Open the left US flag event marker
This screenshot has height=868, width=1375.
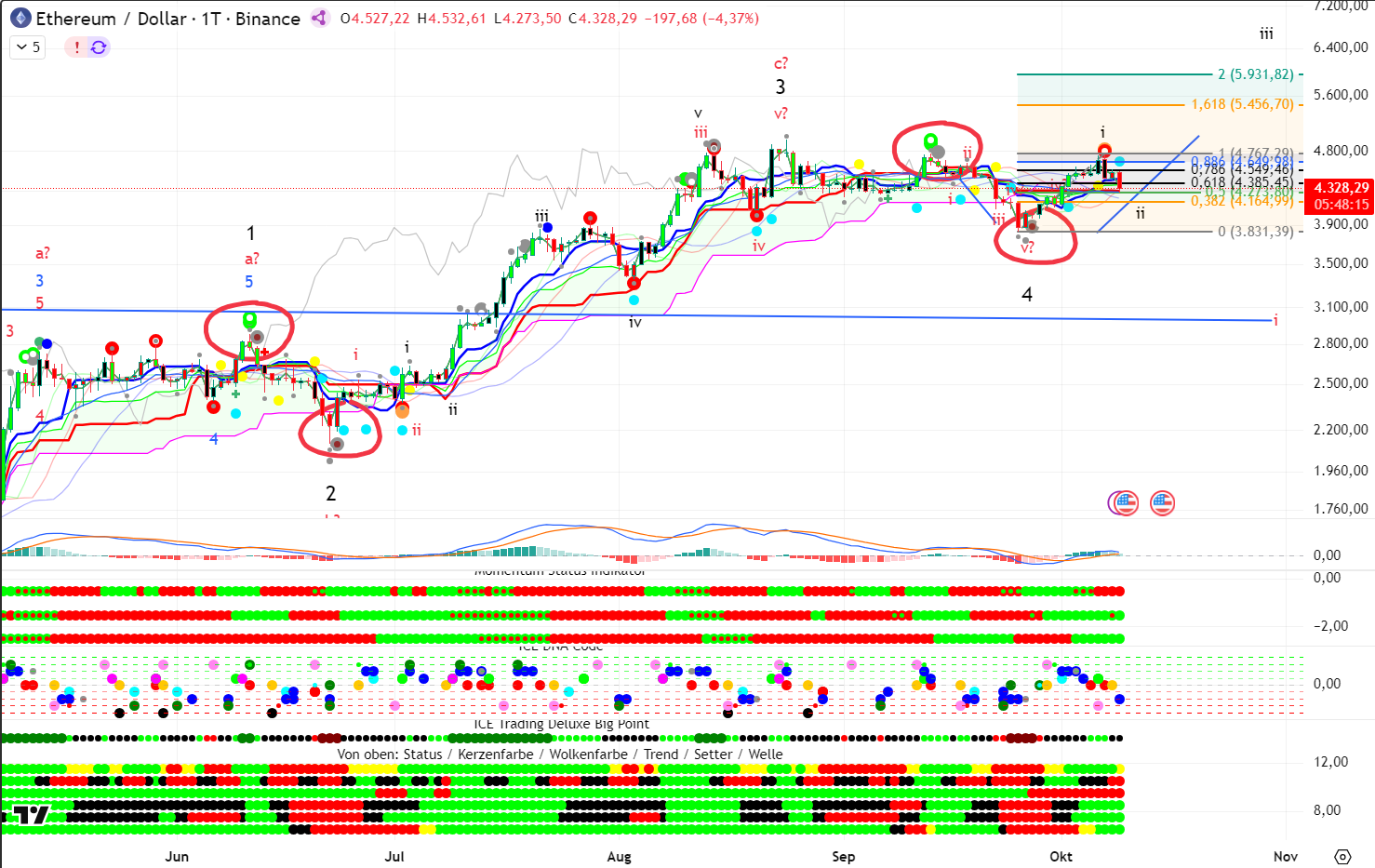pos(1125,503)
